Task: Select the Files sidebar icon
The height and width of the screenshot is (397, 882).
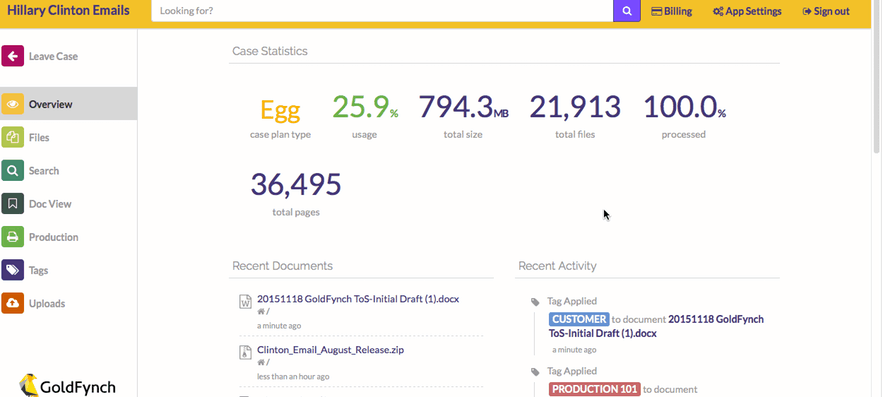Action: 12,137
